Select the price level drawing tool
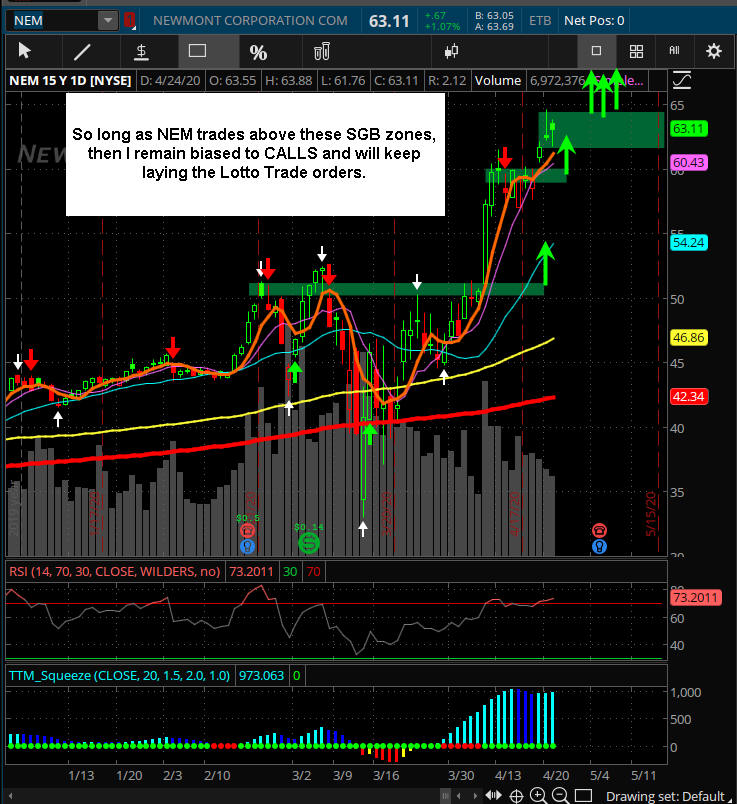This screenshot has width=737, height=804. click(141, 51)
